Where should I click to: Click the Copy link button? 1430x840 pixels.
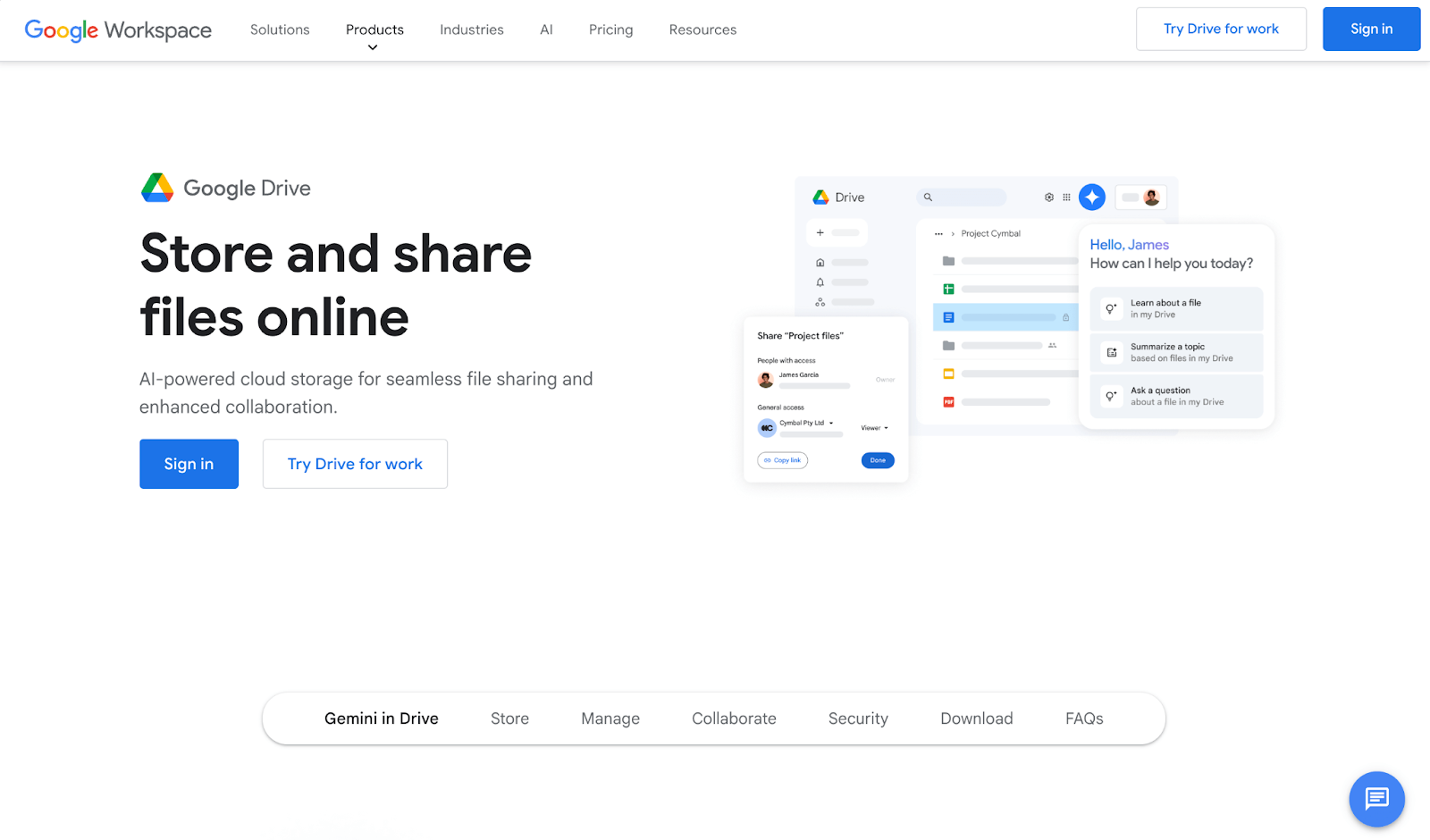(x=783, y=460)
